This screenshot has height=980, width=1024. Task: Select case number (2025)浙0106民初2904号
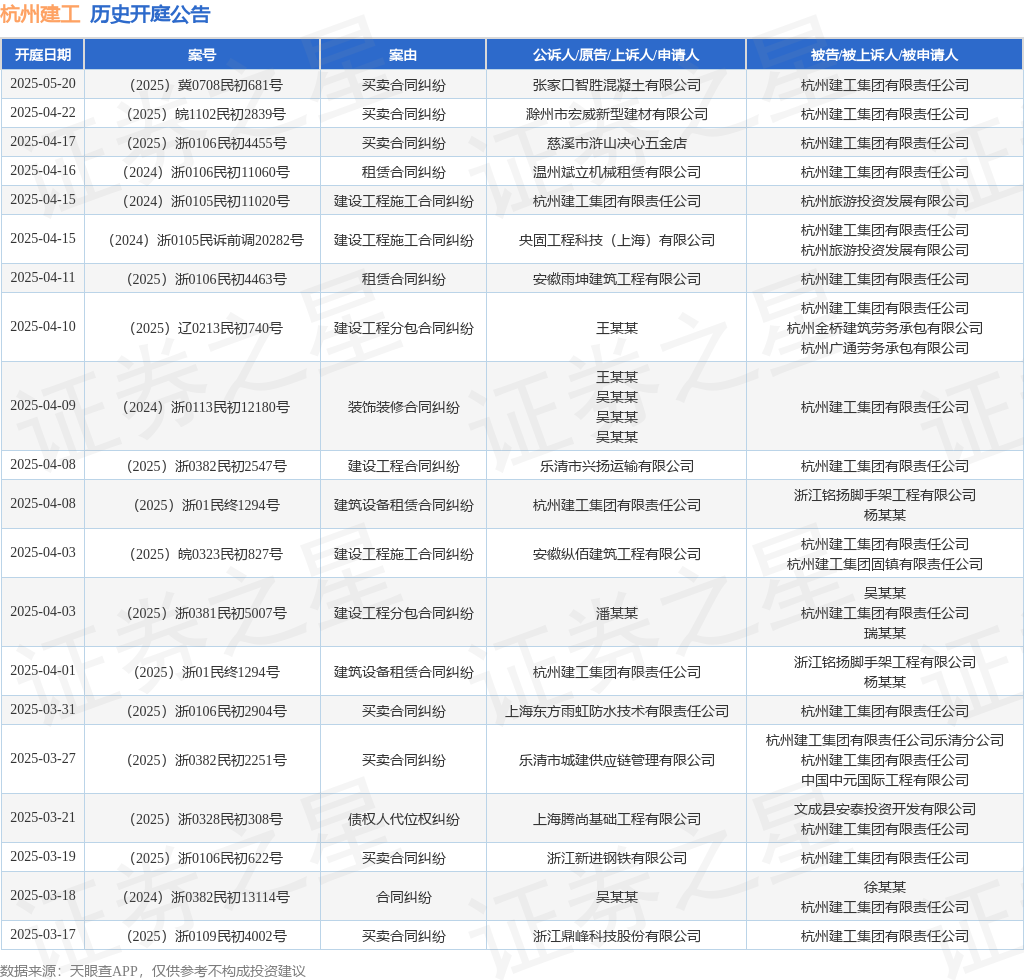(x=202, y=711)
